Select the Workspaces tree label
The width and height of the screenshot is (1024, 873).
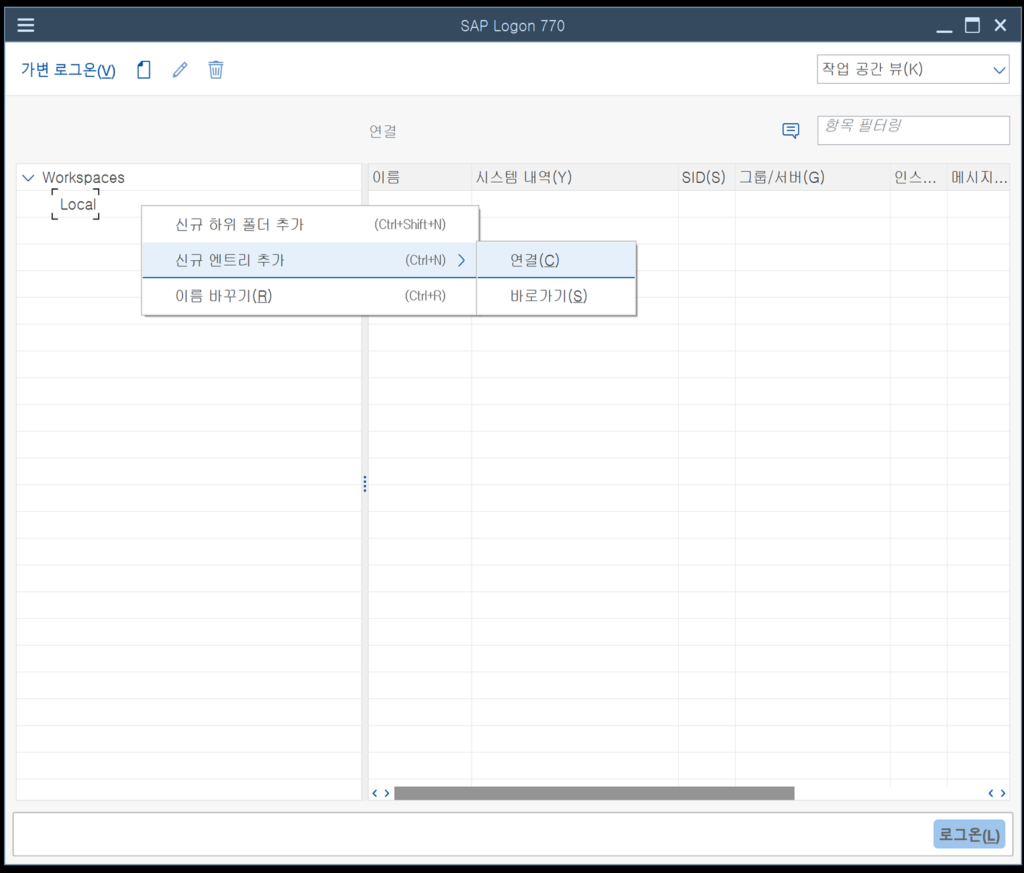[x=84, y=178]
